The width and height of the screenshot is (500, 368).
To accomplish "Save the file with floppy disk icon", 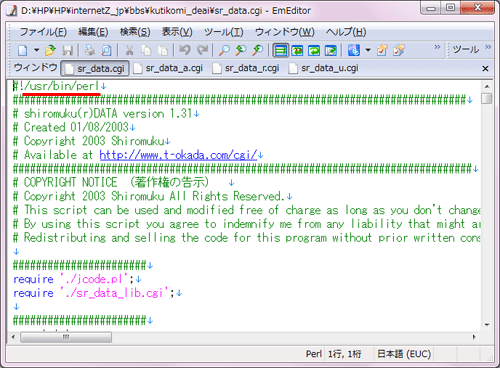I will [x=68, y=50].
